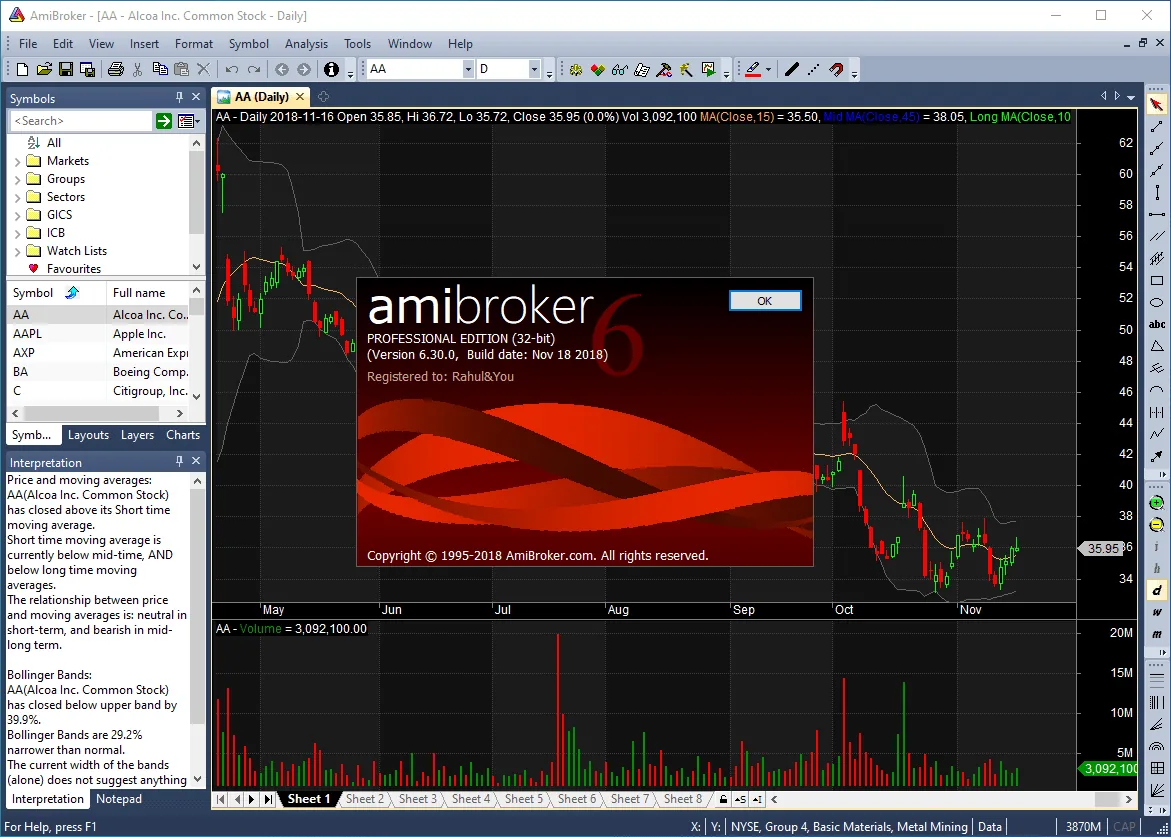Screen dimensions: 1171x837
Task: Select the AAPL row in symbol list
Action: (99, 334)
